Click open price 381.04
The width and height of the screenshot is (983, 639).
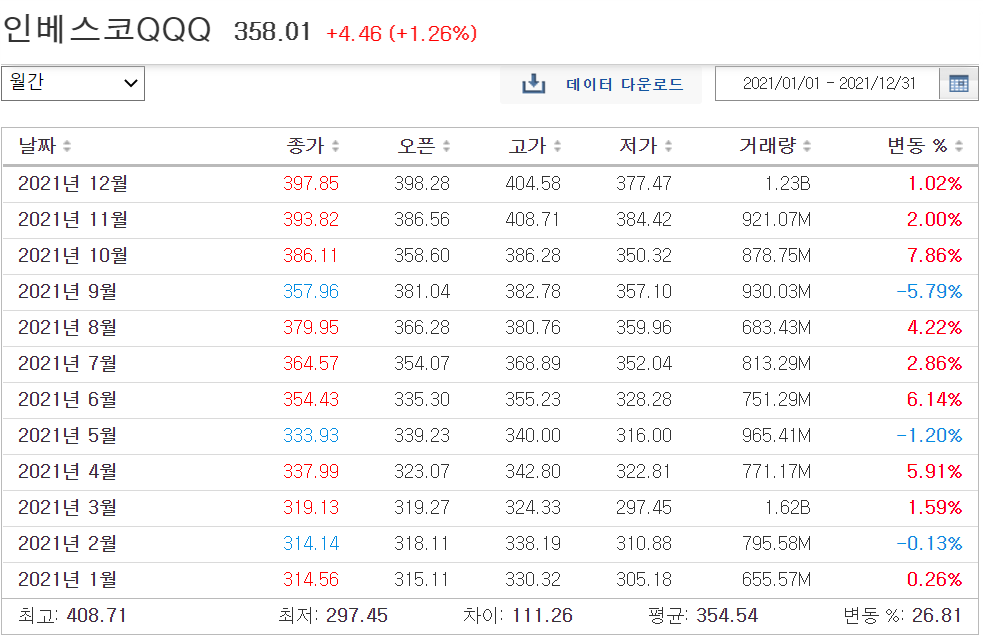[422, 292]
